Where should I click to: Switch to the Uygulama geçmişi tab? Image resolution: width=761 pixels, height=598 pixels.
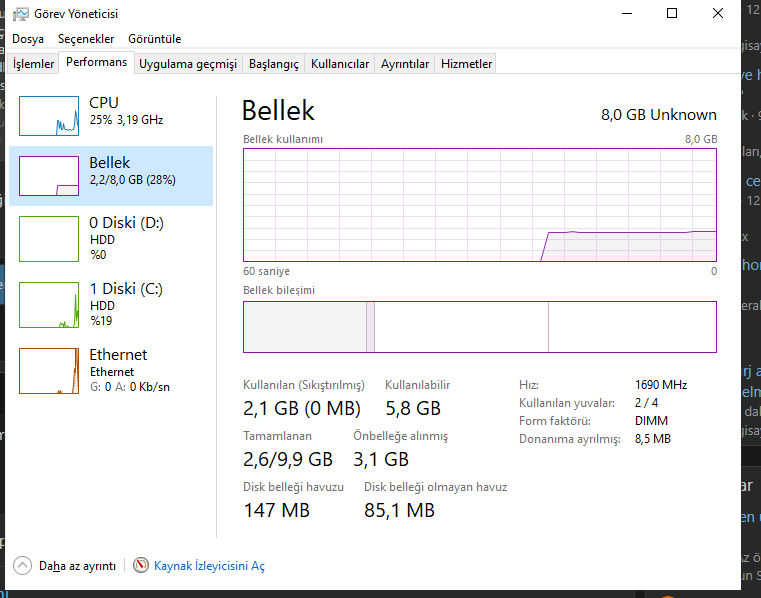point(188,64)
